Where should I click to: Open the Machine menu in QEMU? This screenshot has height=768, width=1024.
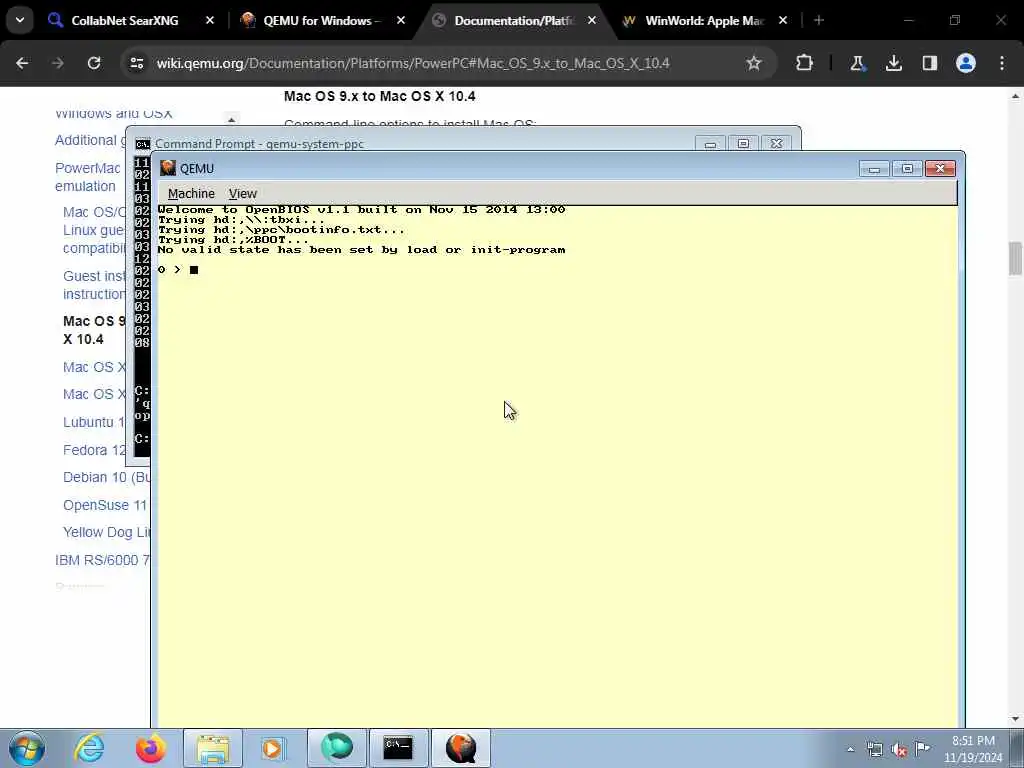191,193
